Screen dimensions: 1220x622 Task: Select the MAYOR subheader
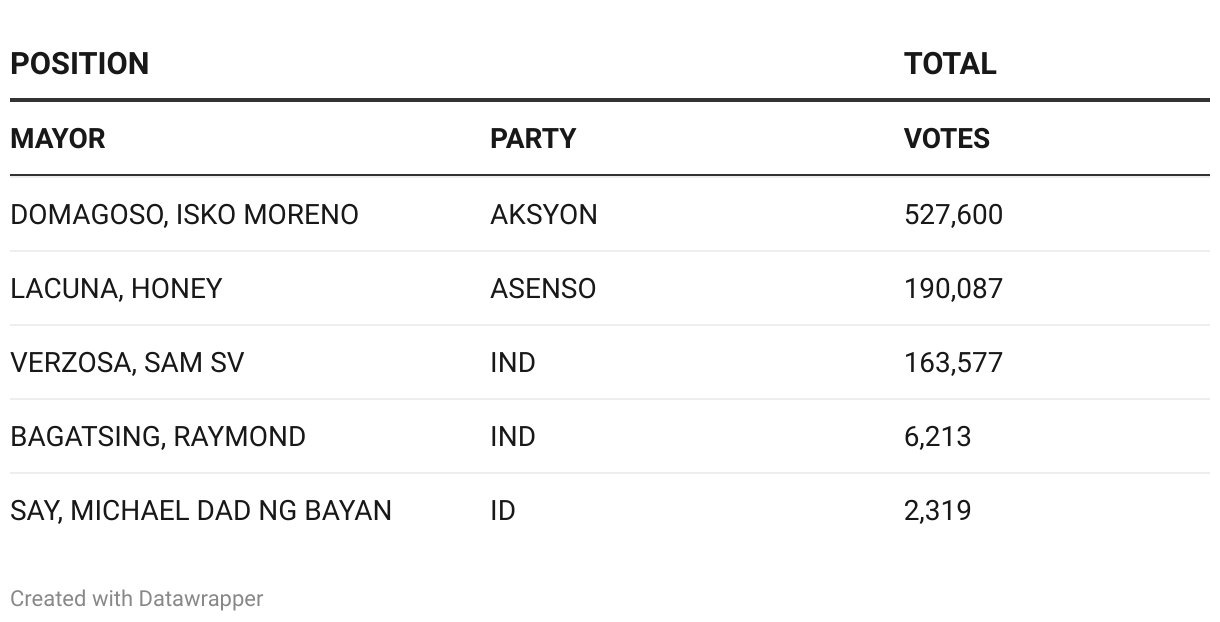pos(57,138)
